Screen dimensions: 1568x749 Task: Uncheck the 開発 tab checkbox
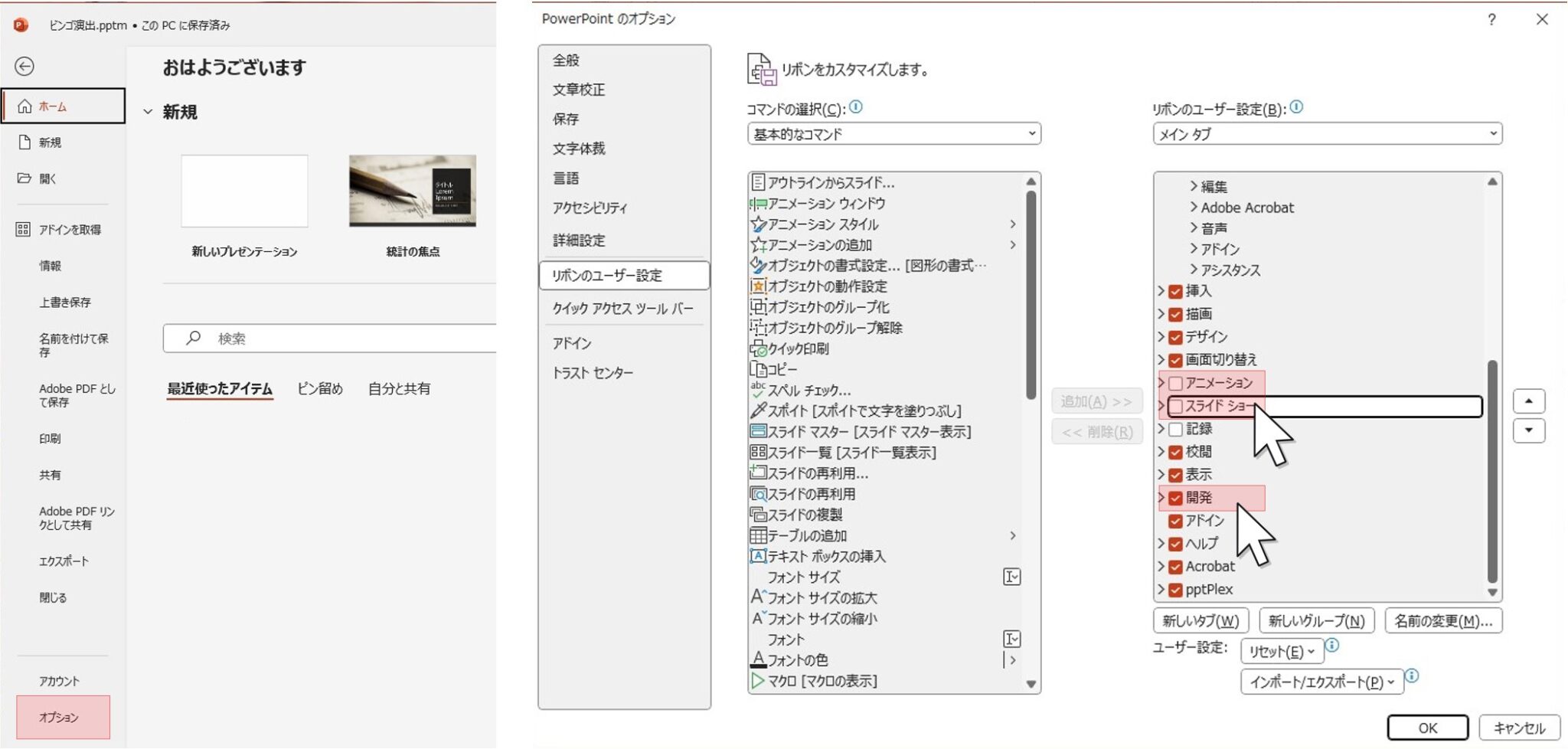click(1176, 498)
